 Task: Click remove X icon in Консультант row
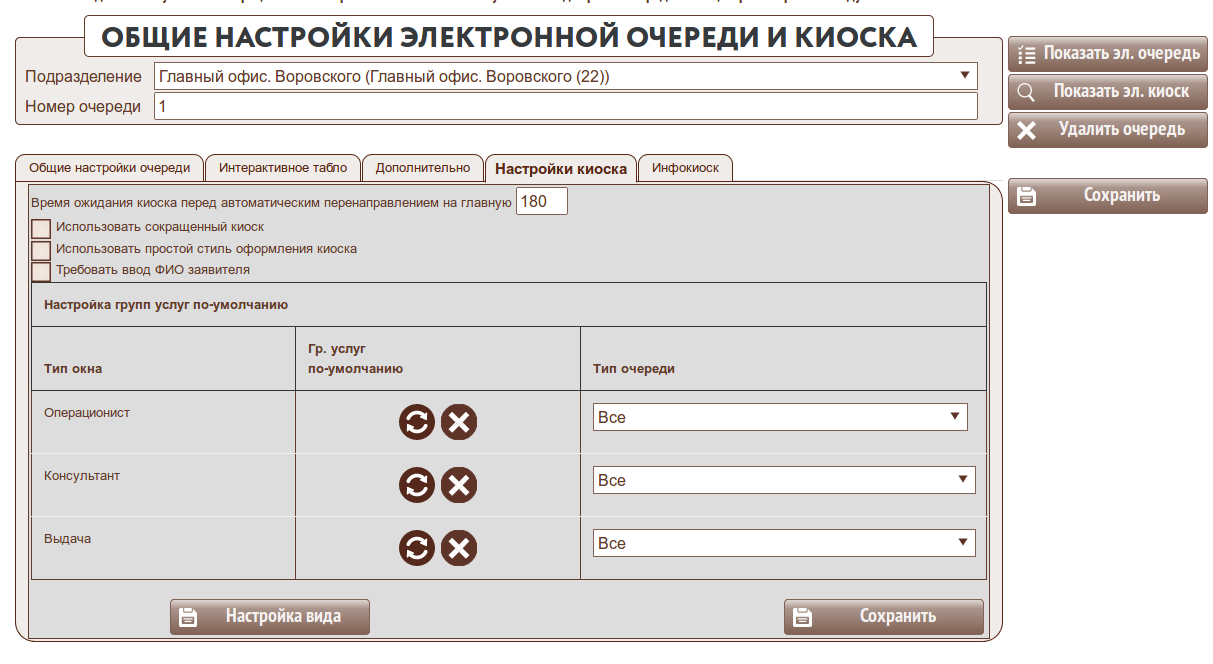point(459,486)
